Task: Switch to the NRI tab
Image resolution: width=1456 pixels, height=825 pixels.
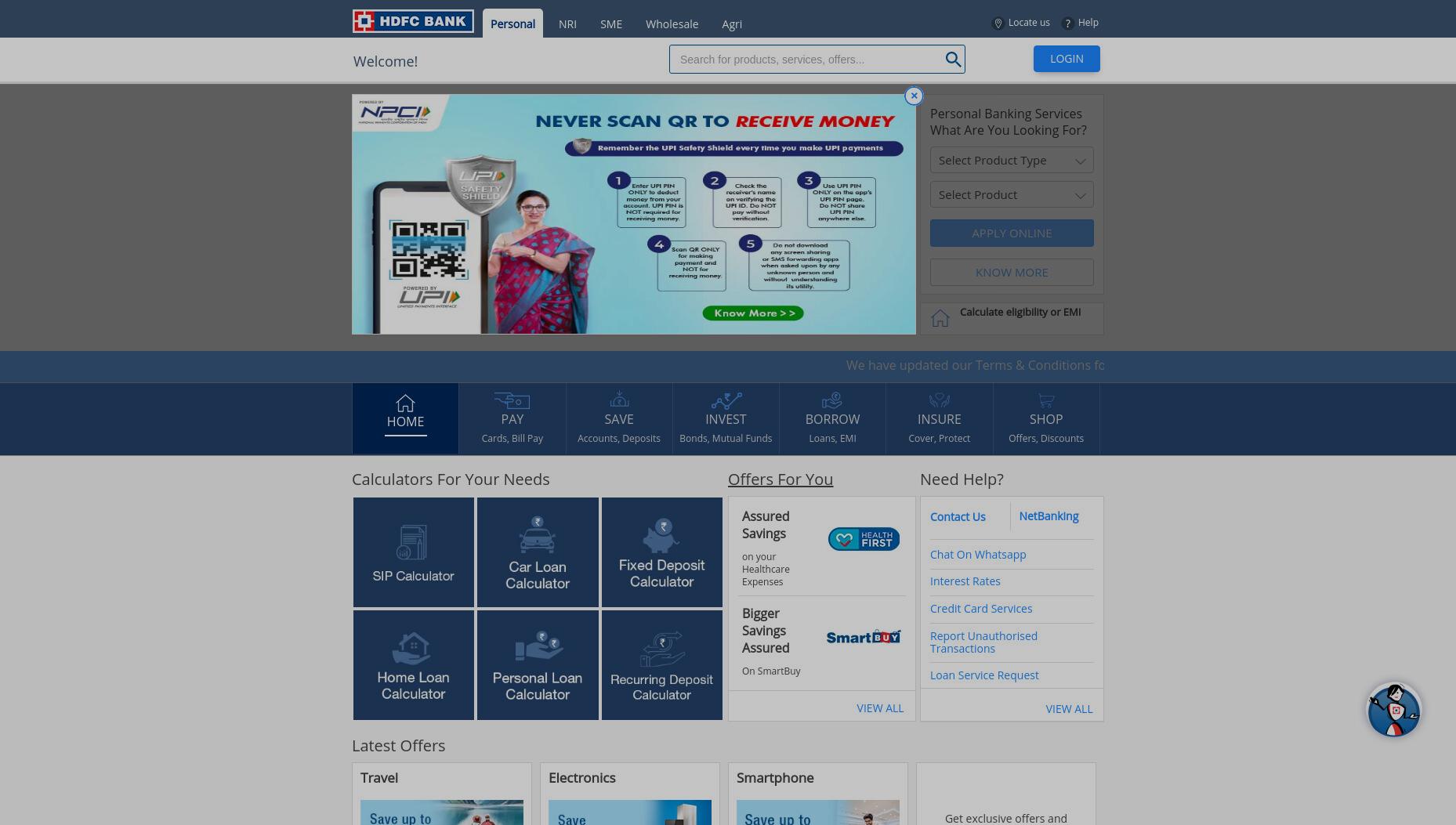Action: pyautogui.click(x=567, y=24)
